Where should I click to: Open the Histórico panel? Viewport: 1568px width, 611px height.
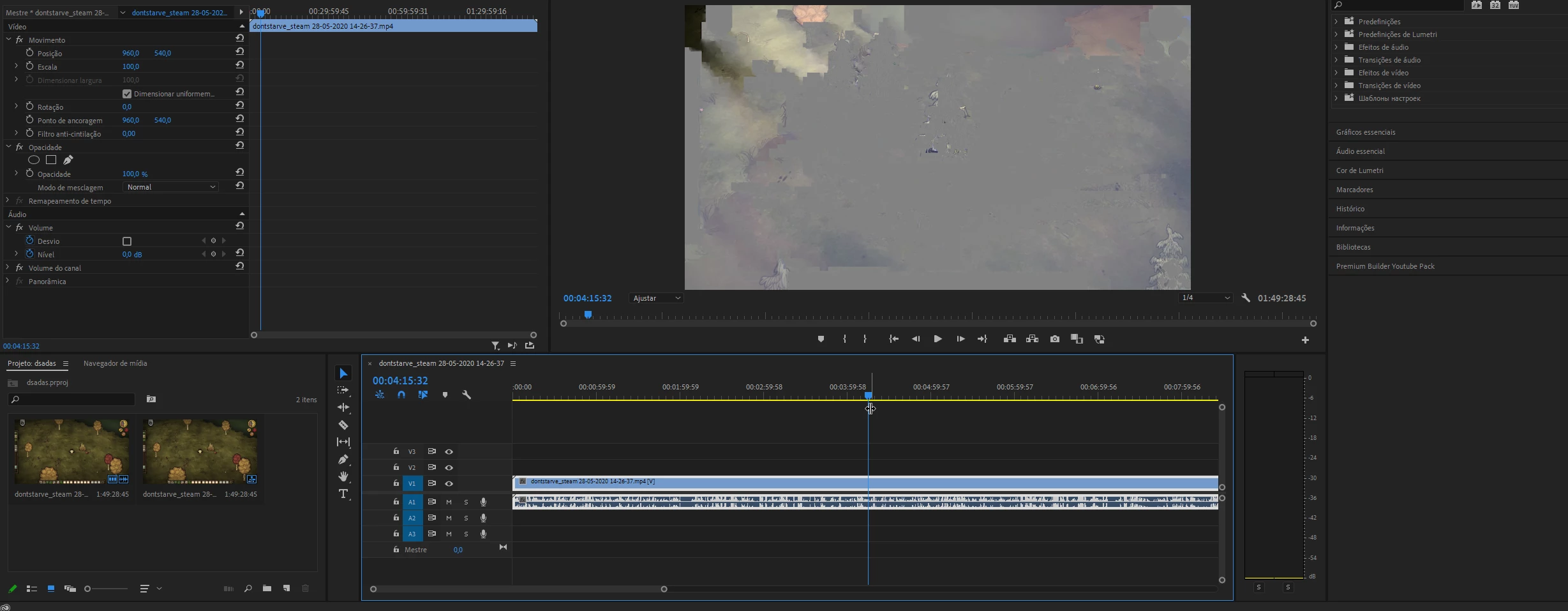click(1350, 209)
